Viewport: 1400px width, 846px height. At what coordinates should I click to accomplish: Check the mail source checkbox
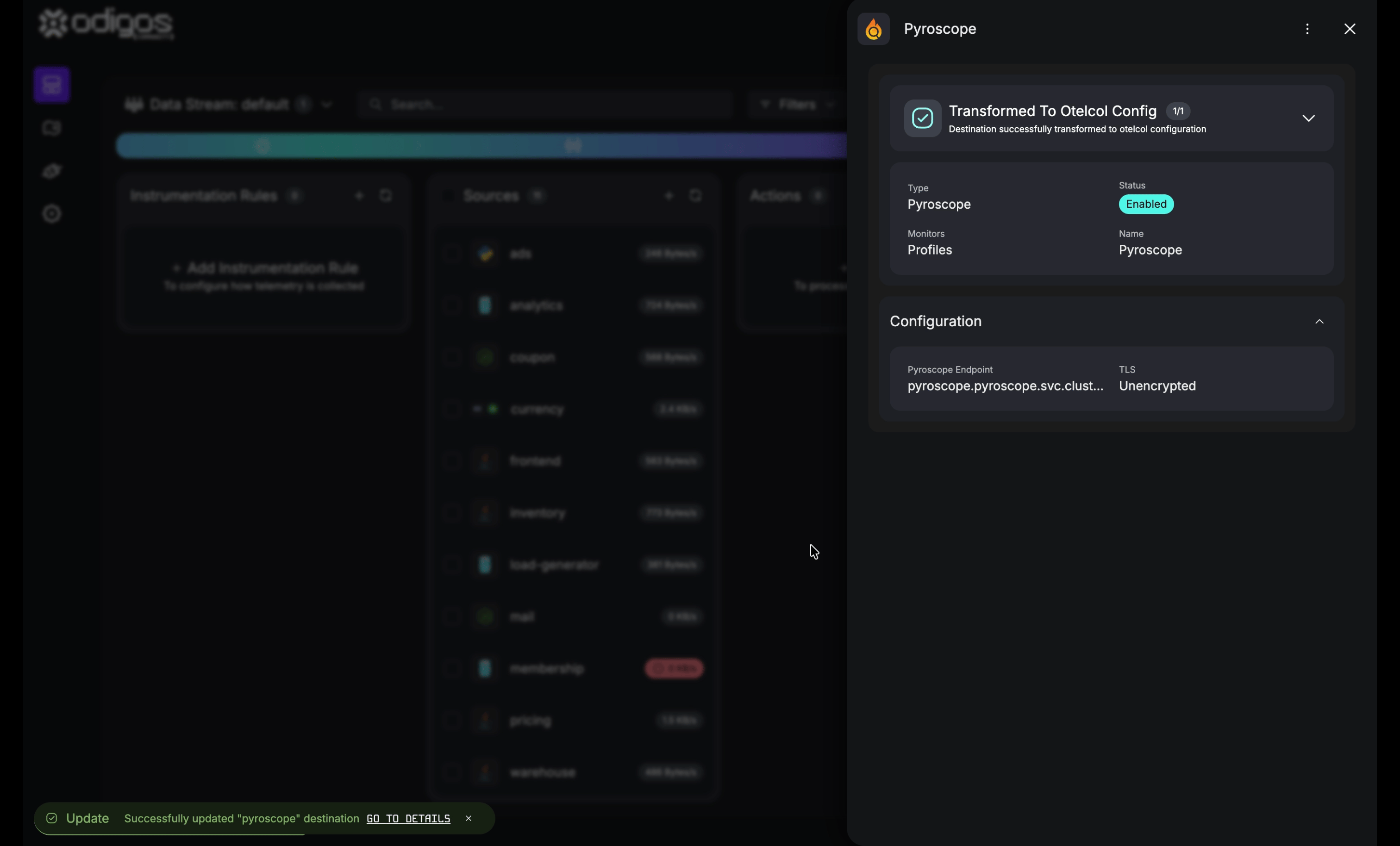pyautogui.click(x=452, y=616)
